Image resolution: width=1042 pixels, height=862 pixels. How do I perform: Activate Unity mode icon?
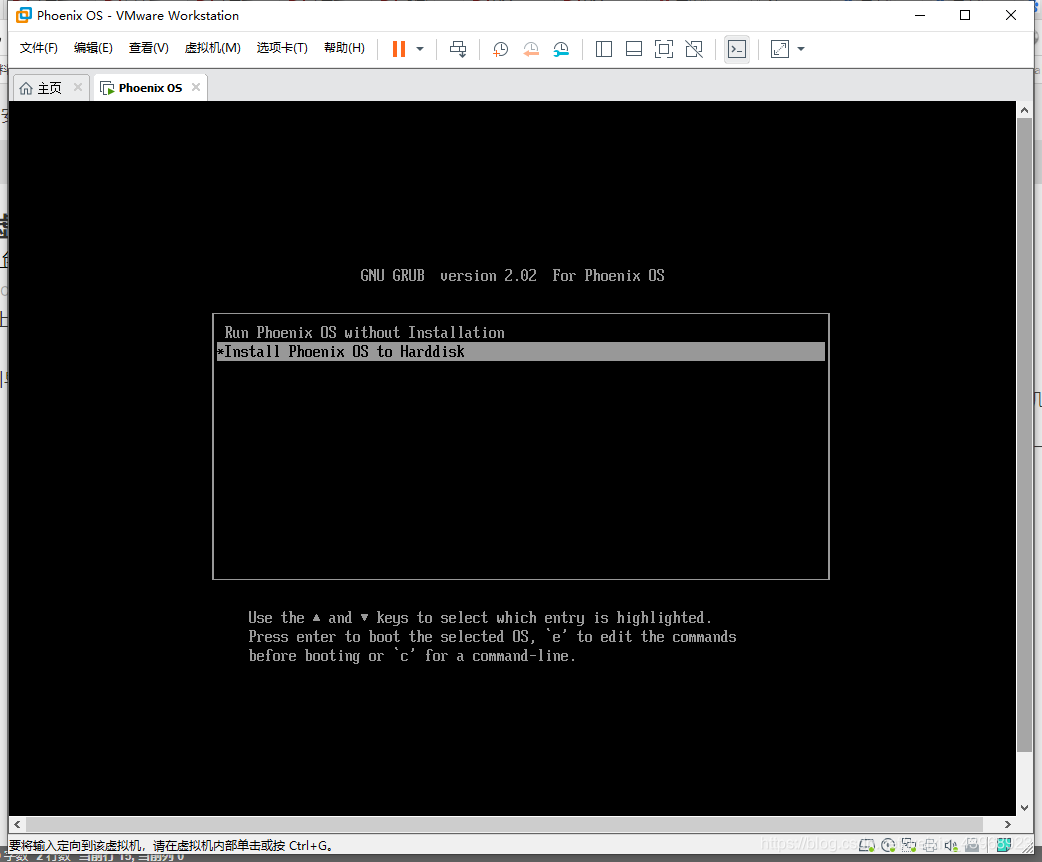click(x=694, y=49)
